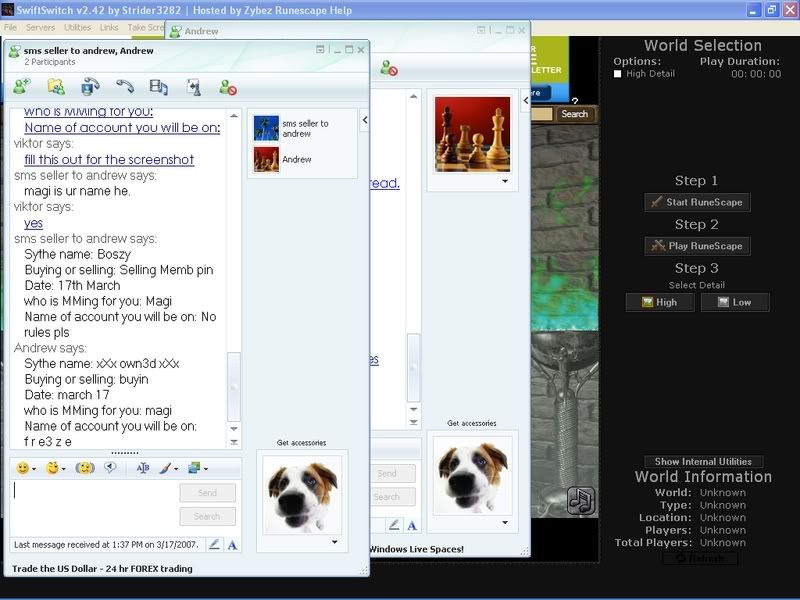Select Low detail button
The image size is (800, 600).
click(735, 302)
